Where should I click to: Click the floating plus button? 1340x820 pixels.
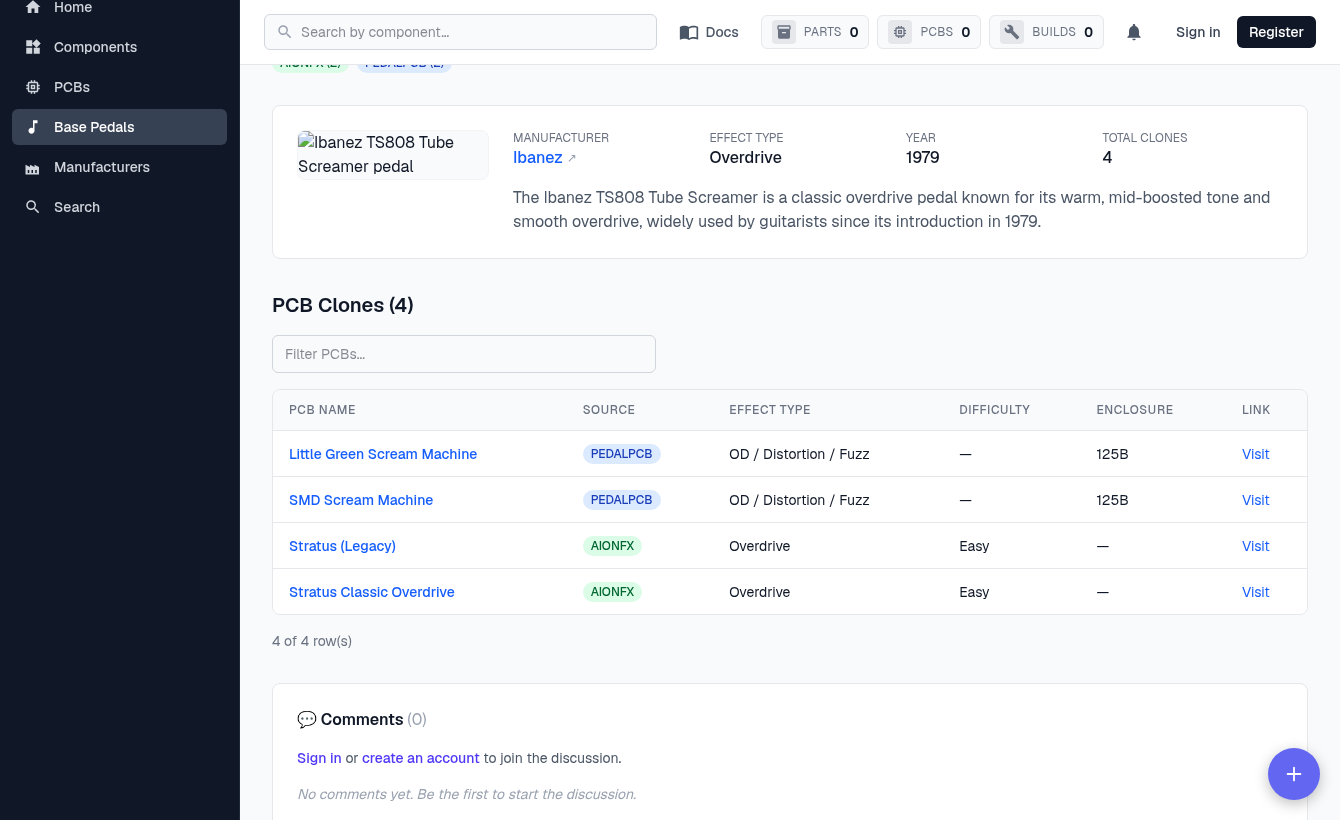pos(1294,774)
